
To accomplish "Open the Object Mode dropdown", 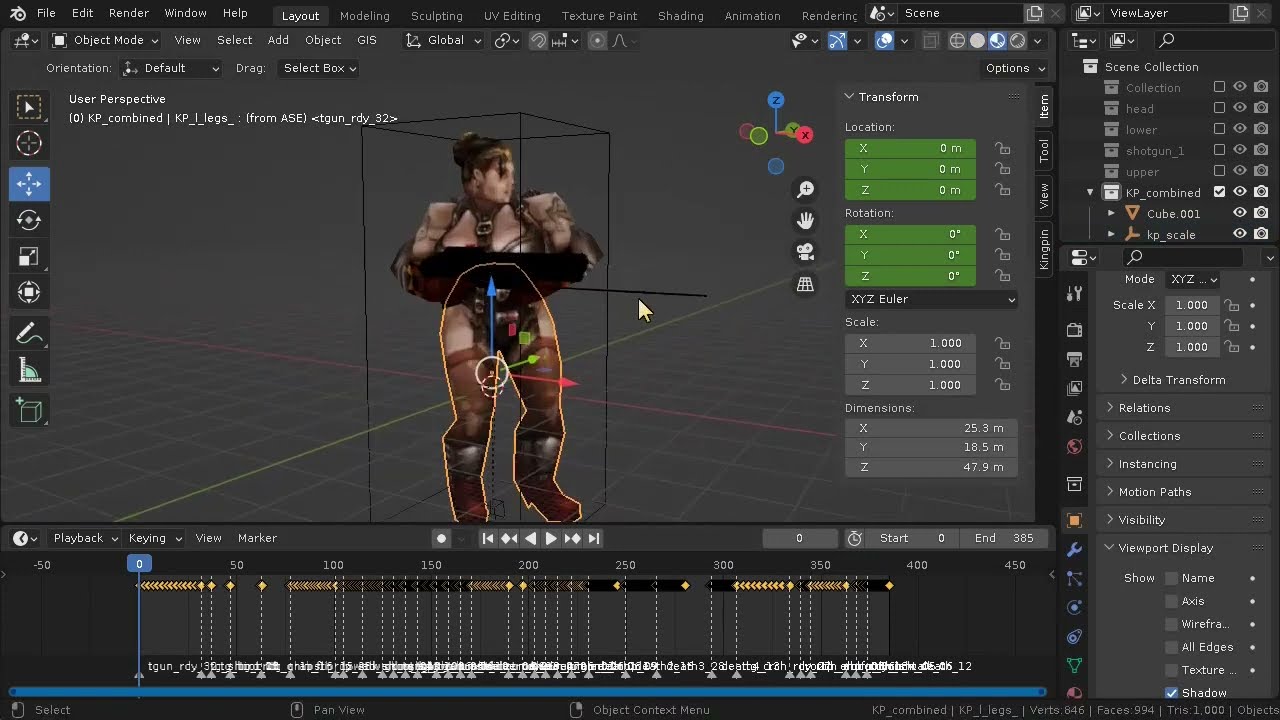I will (105, 40).
